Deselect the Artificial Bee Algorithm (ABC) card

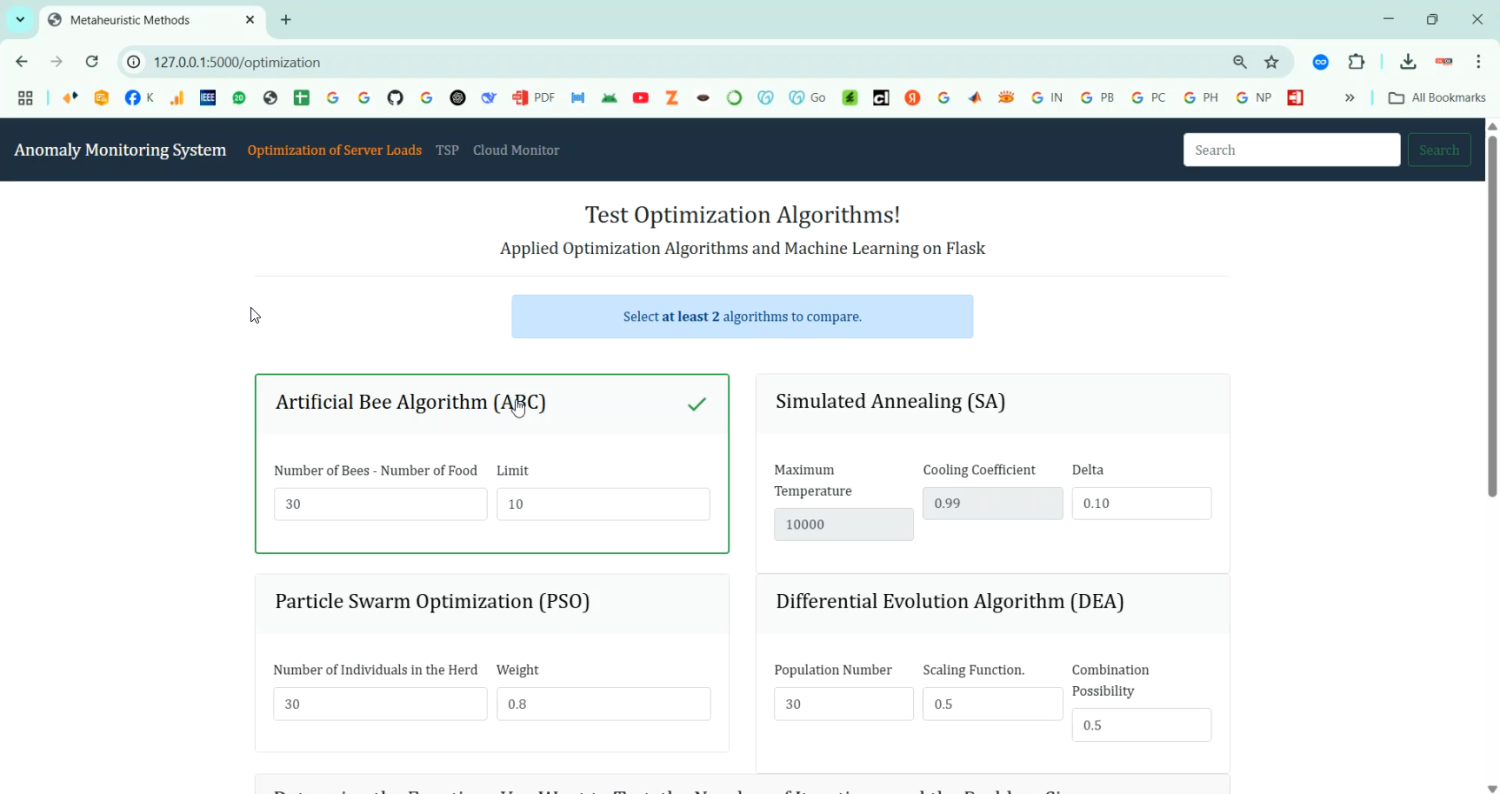491,403
